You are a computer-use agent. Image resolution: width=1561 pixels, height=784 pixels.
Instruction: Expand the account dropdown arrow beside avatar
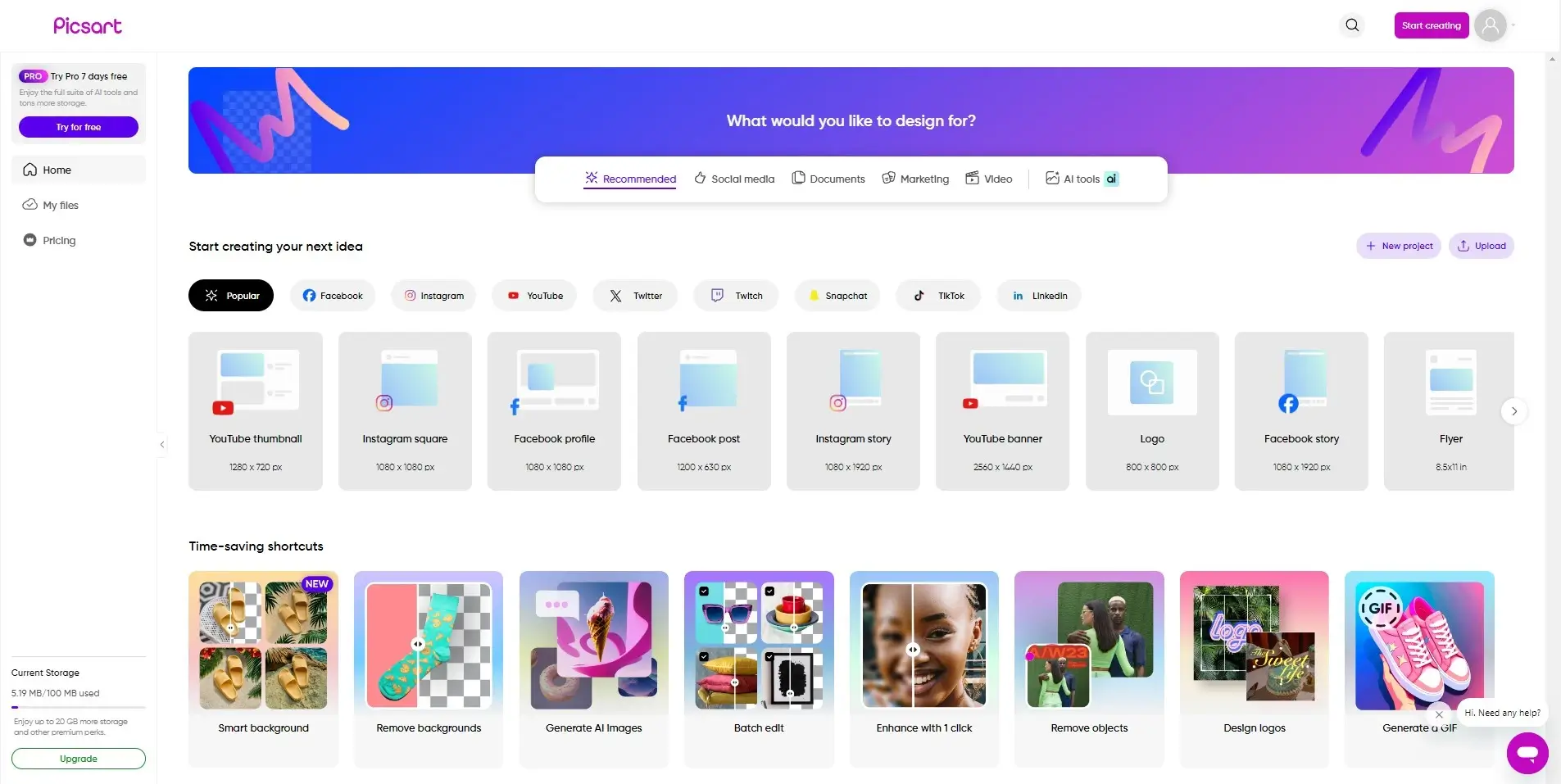[x=1513, y=25]
